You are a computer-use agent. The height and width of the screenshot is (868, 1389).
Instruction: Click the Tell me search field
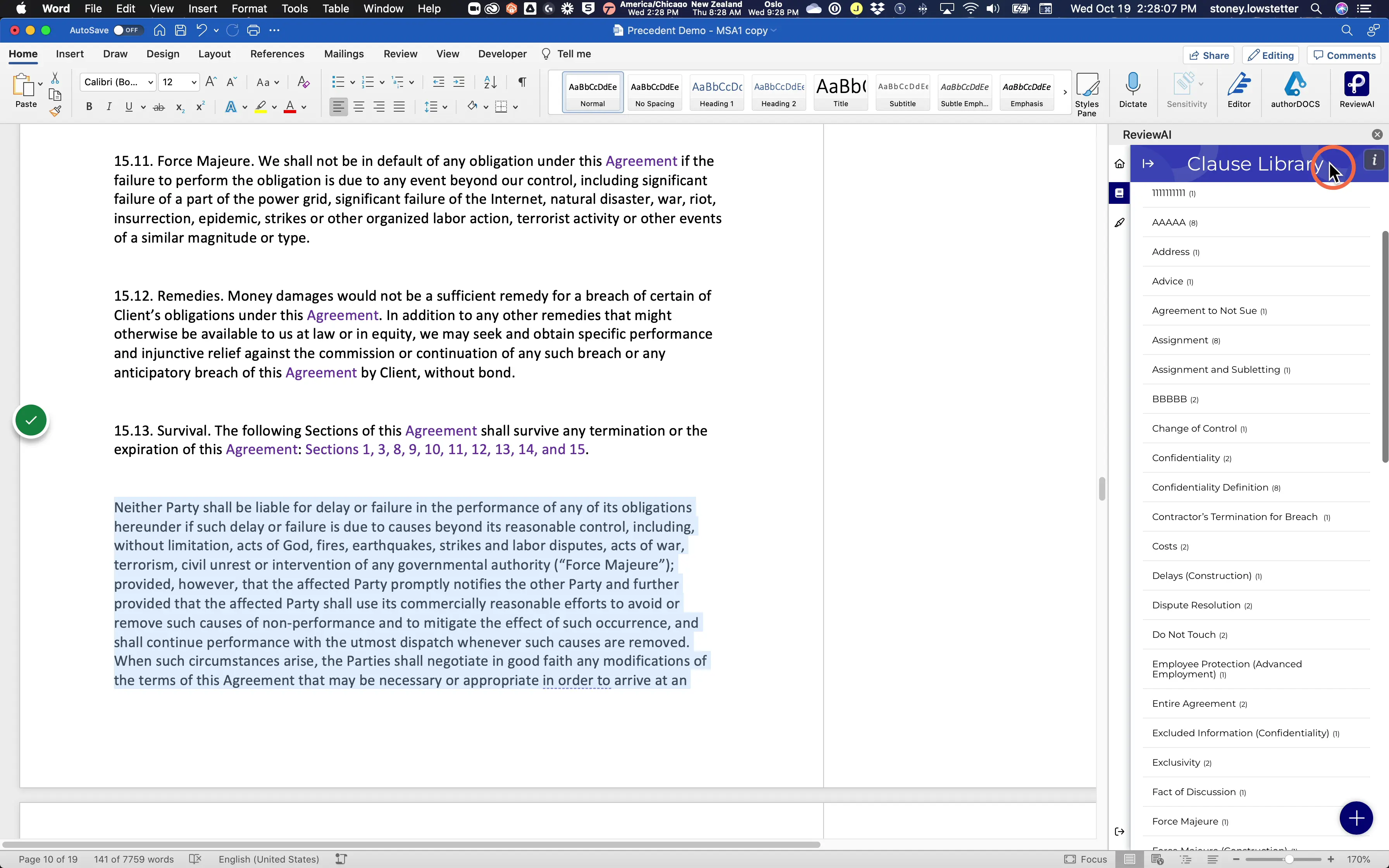[566, 54]
